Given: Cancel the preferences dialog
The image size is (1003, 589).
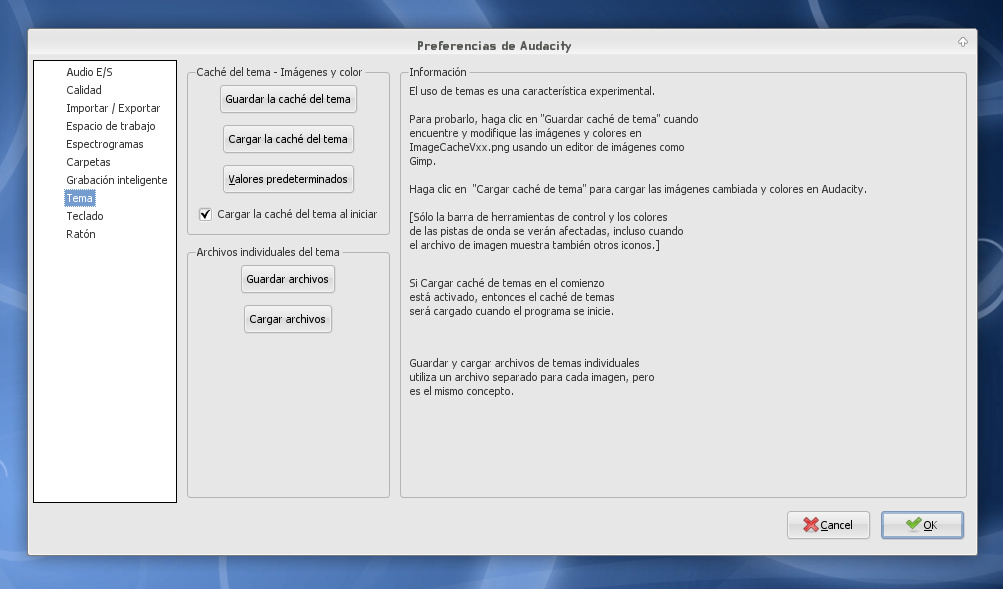Looking at the screenshot, I should pyautogui.click(x=828, y=525).
